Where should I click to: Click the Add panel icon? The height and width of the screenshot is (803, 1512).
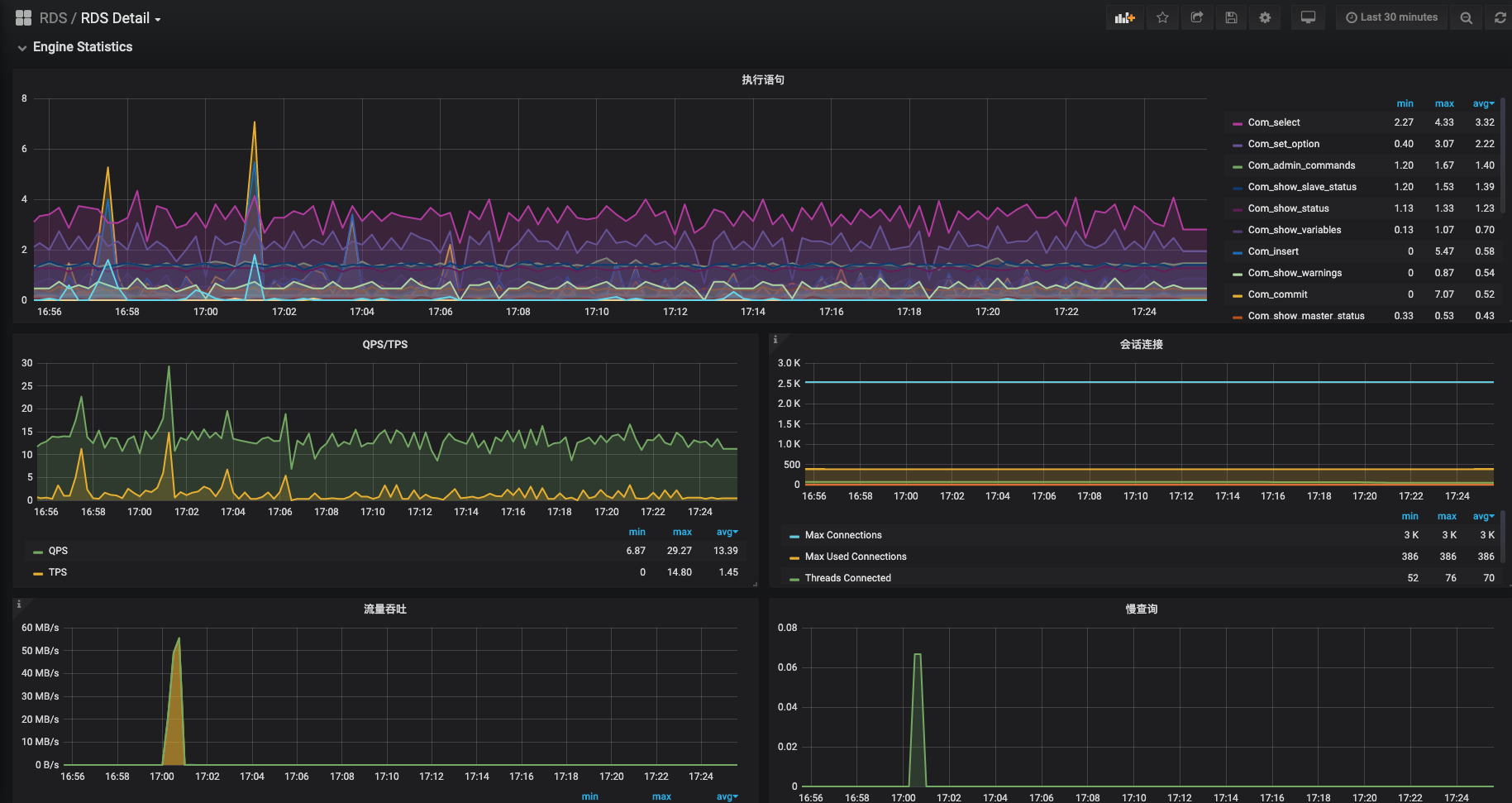click(x=1124, y=17)
